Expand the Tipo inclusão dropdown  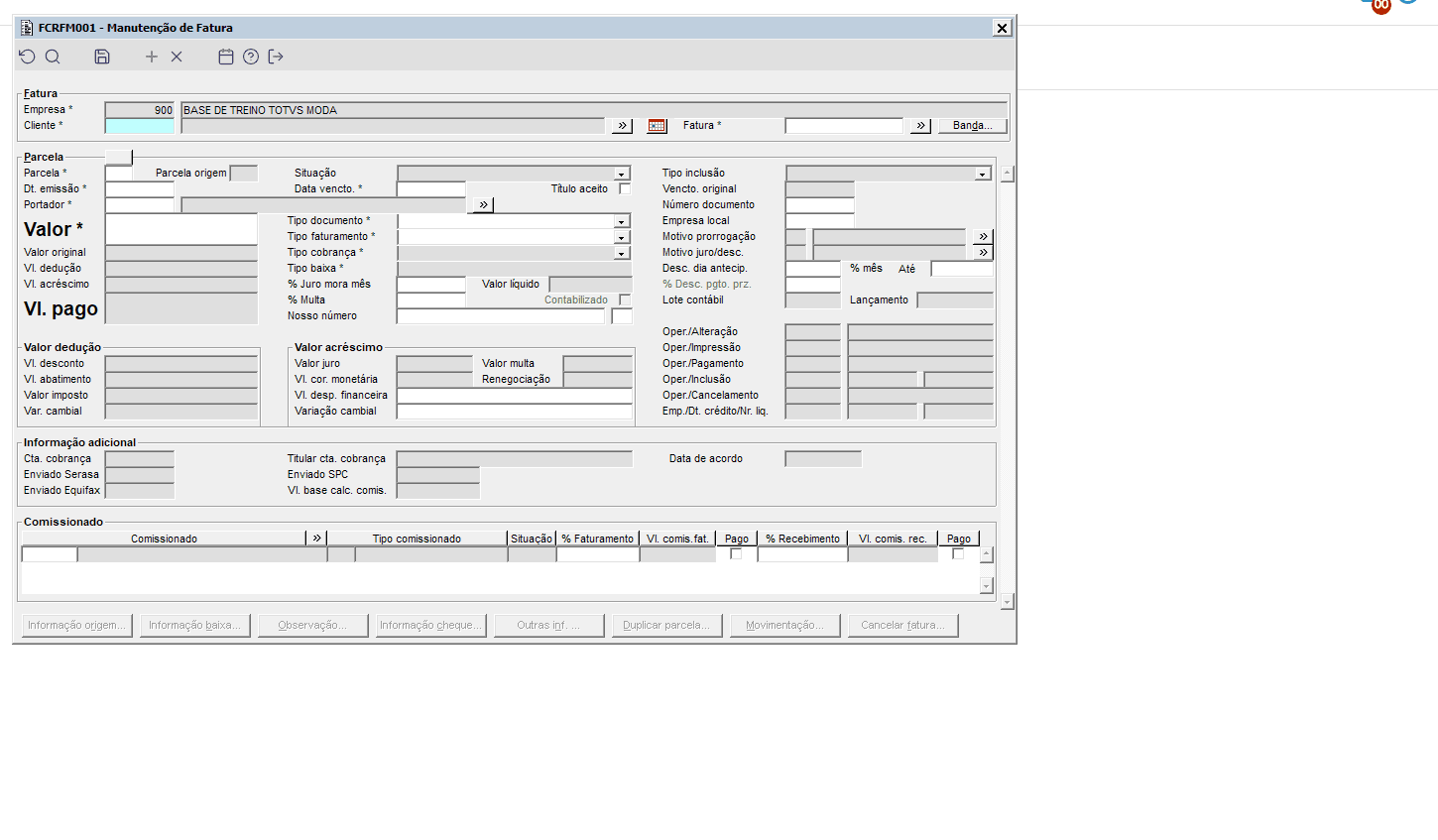[983, 174]
